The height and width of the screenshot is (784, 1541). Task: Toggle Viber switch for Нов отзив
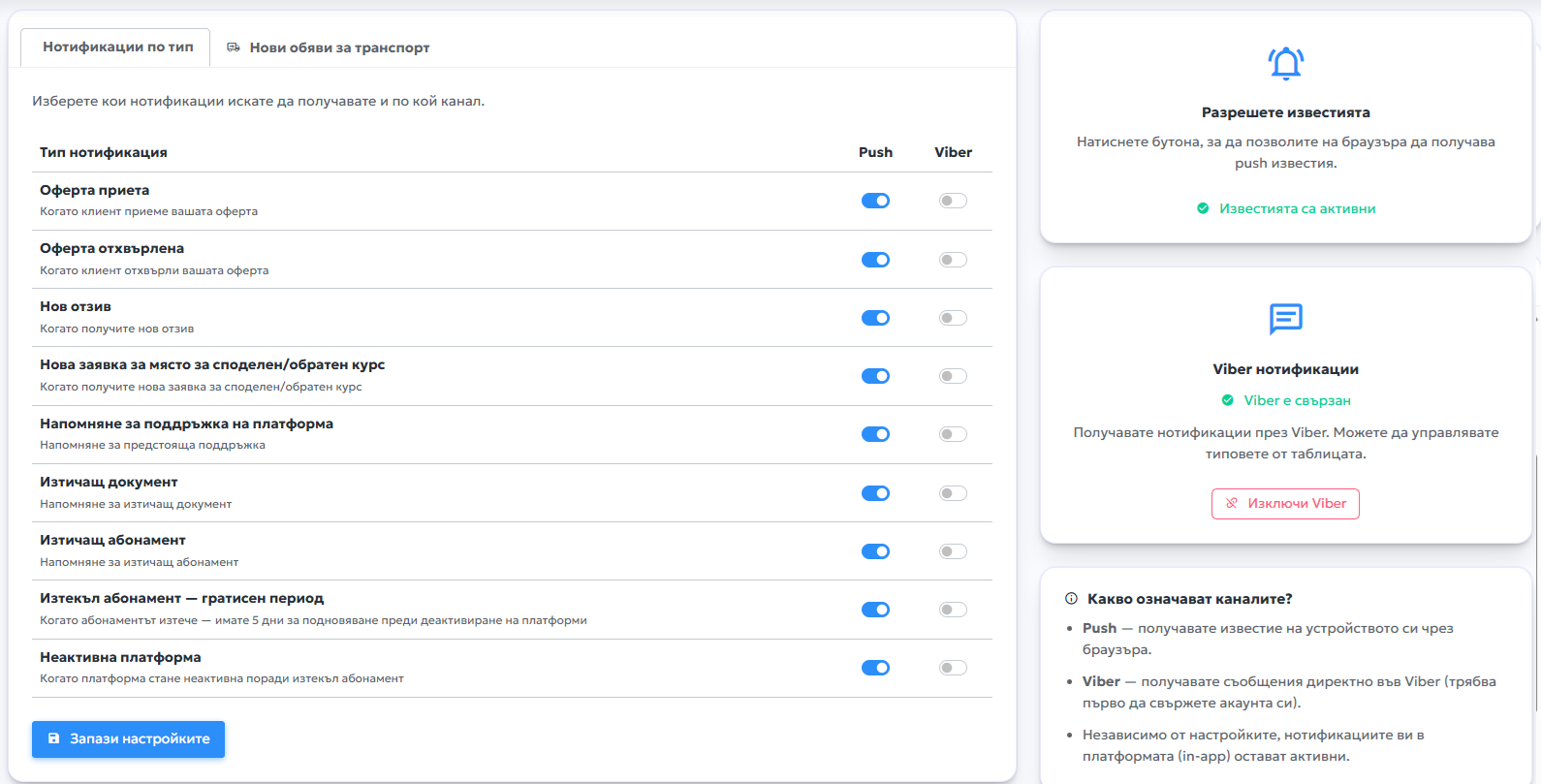[953, 318]
